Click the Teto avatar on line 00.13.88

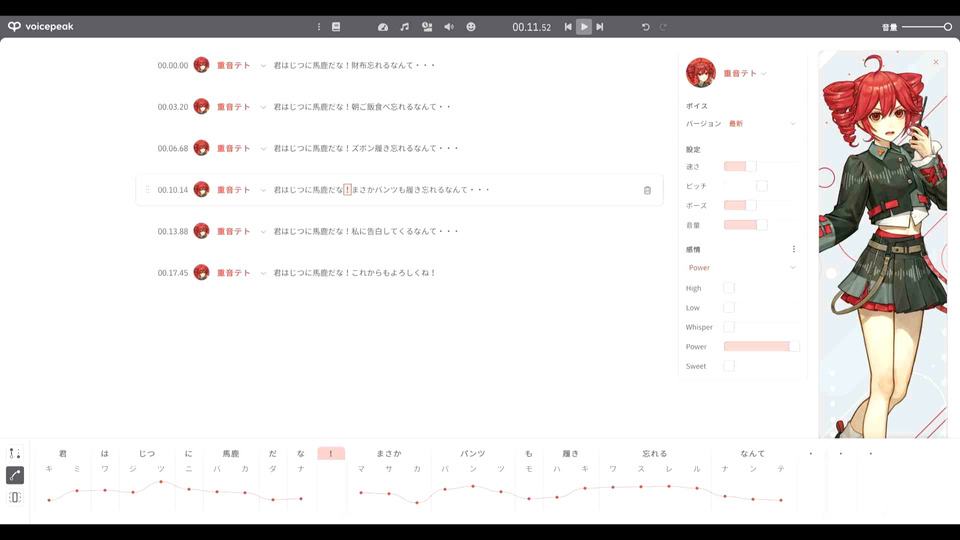tap(201, 231)
